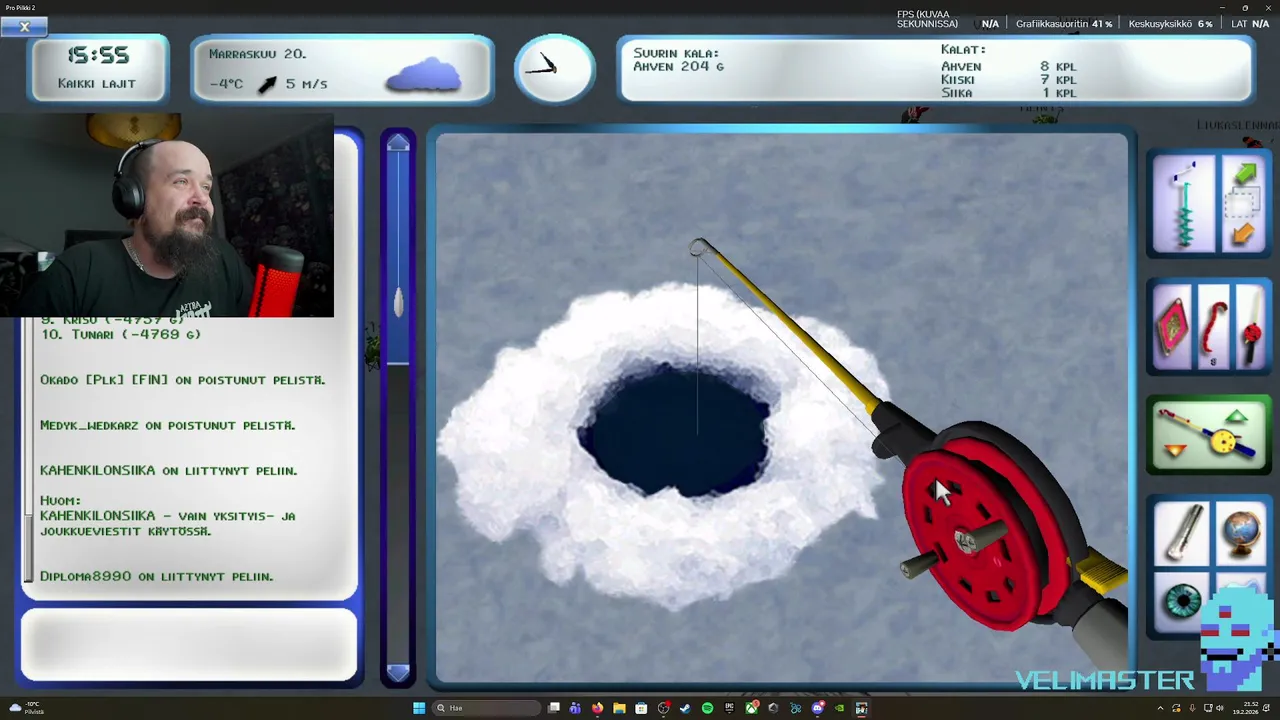Click Diploma8990 on liittynyt peliin message
The height and width of the screenshot is (720, 1280).
(x=156, y=576)
